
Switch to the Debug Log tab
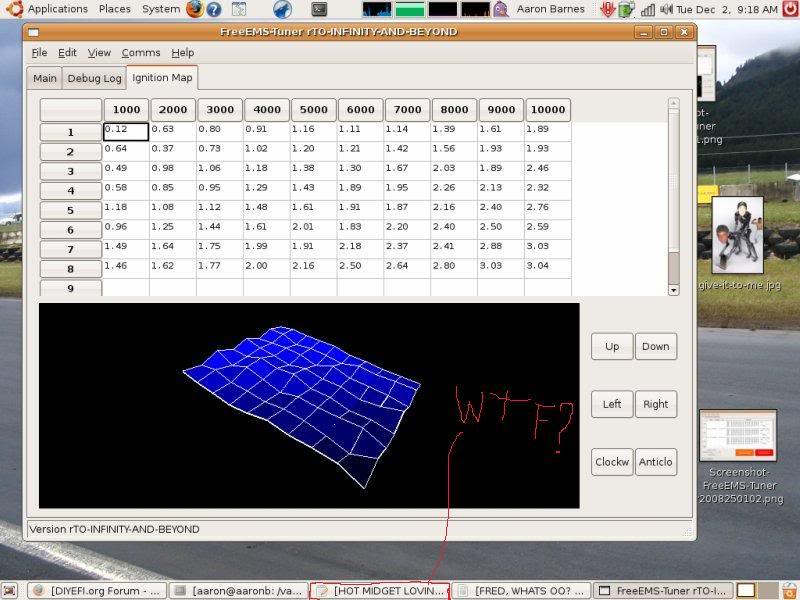pos(94,77)
